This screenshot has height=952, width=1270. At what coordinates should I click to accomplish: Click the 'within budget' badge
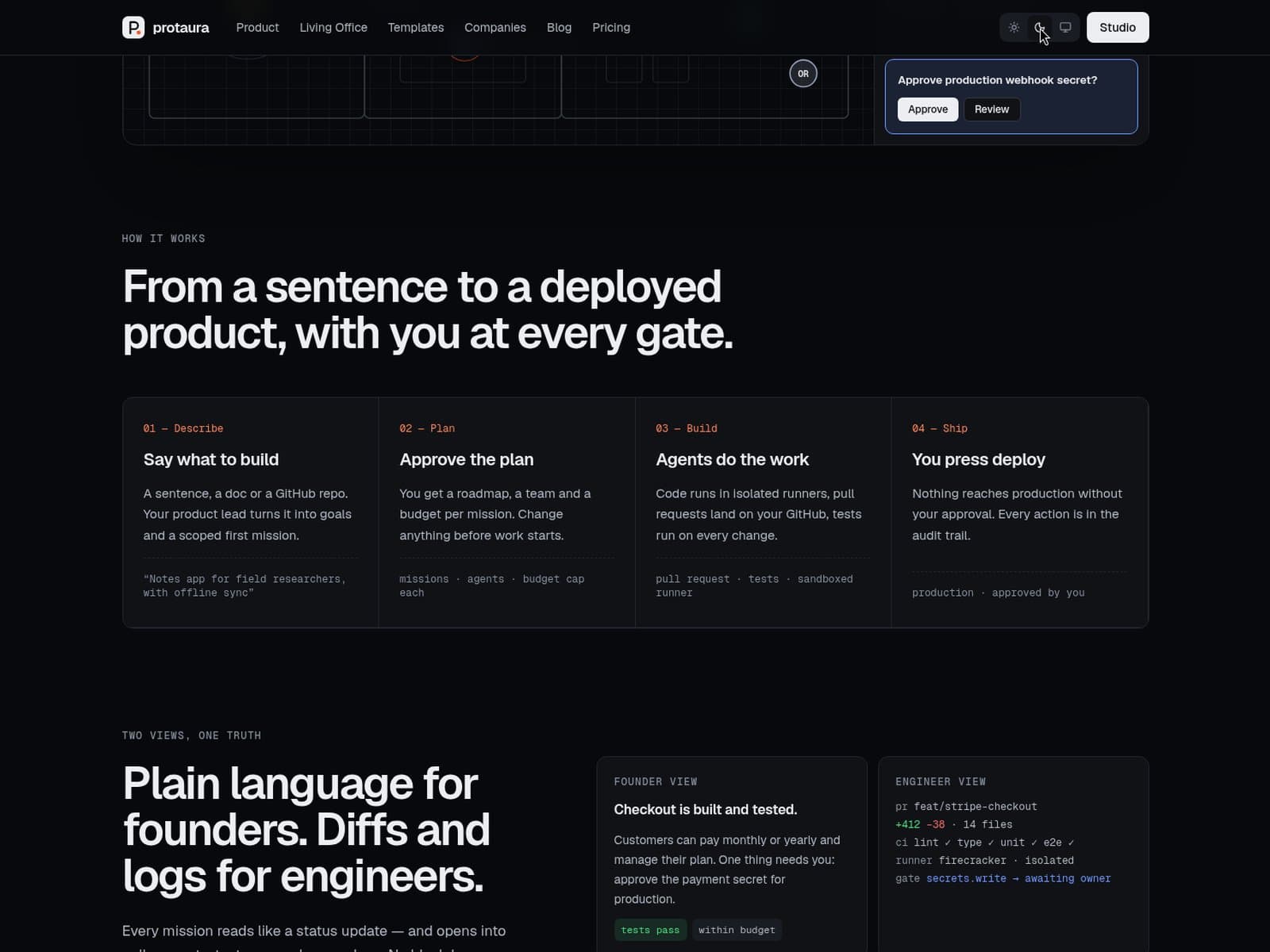point(737,930)
